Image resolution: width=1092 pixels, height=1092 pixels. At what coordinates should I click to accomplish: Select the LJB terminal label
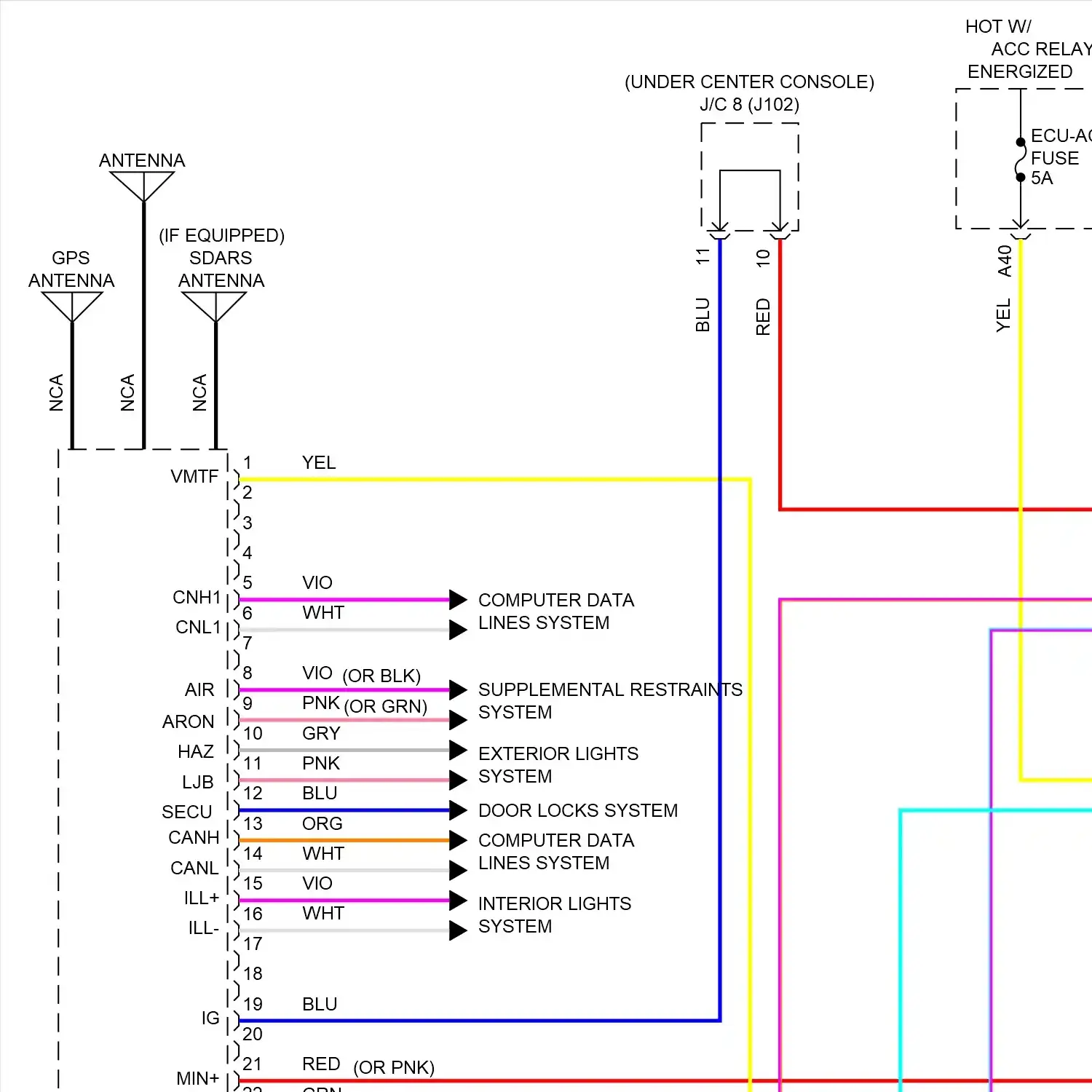point(198,782)
